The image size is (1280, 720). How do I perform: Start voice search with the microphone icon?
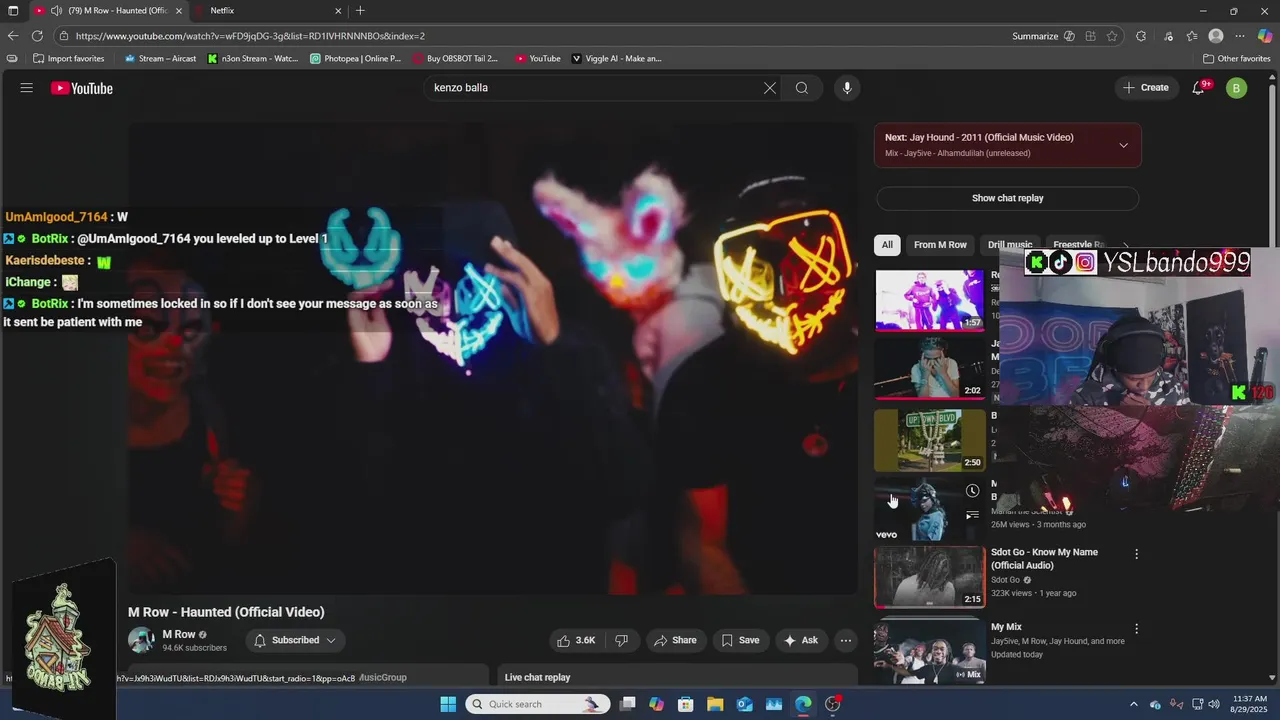(x=847, y=88)
